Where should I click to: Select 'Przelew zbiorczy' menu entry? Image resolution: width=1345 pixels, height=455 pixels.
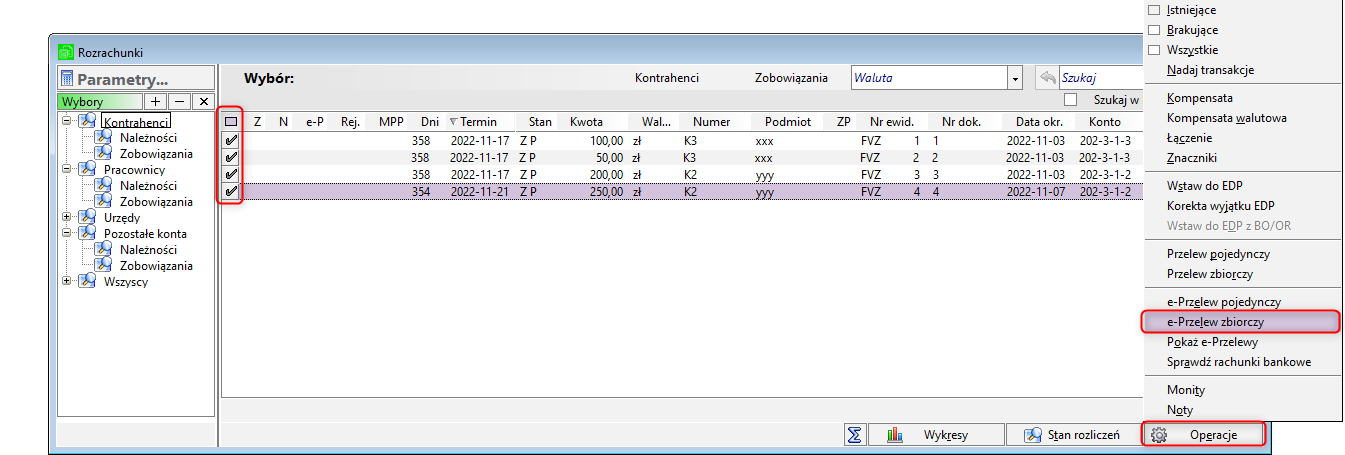[1240, 274]
